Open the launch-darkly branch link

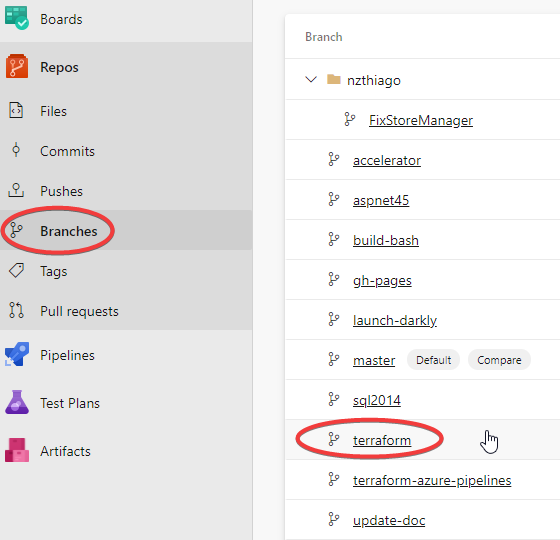click(x=395, y=320)
